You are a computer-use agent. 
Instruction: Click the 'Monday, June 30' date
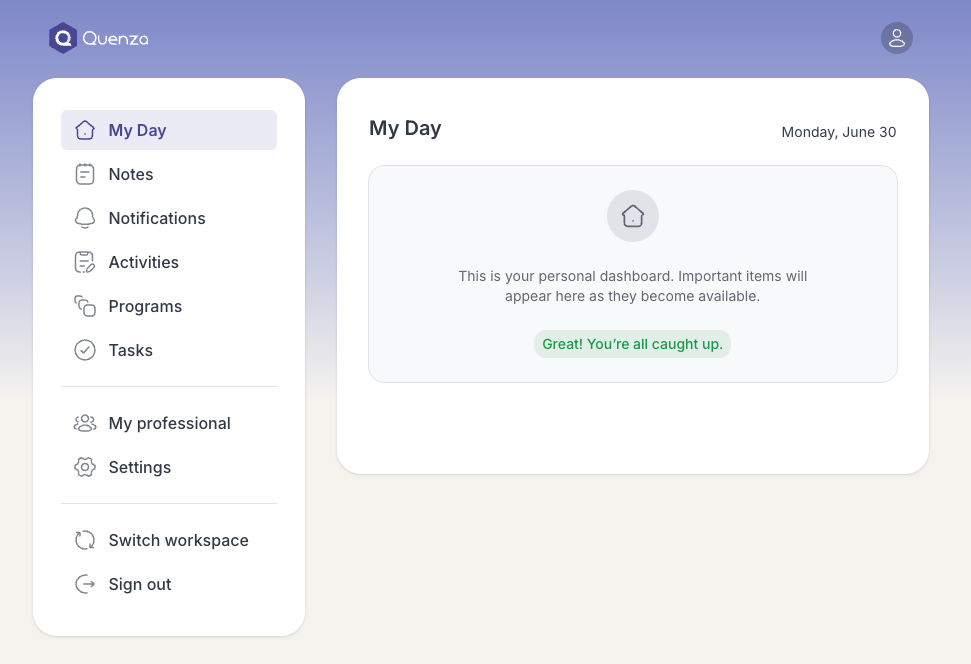pyautogui.click(x=838, y=132)
